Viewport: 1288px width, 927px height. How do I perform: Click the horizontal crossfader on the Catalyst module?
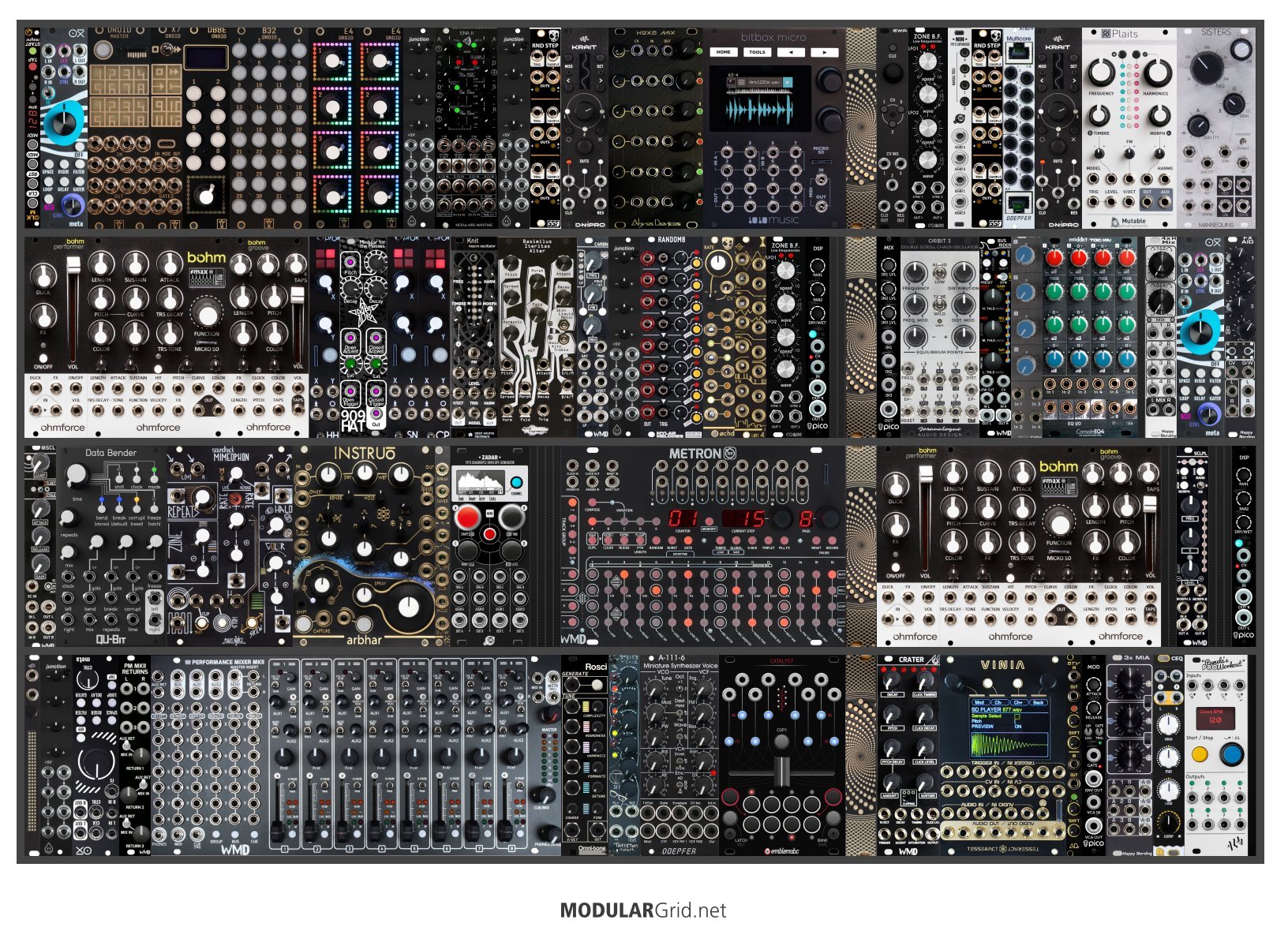coord(781,770)
